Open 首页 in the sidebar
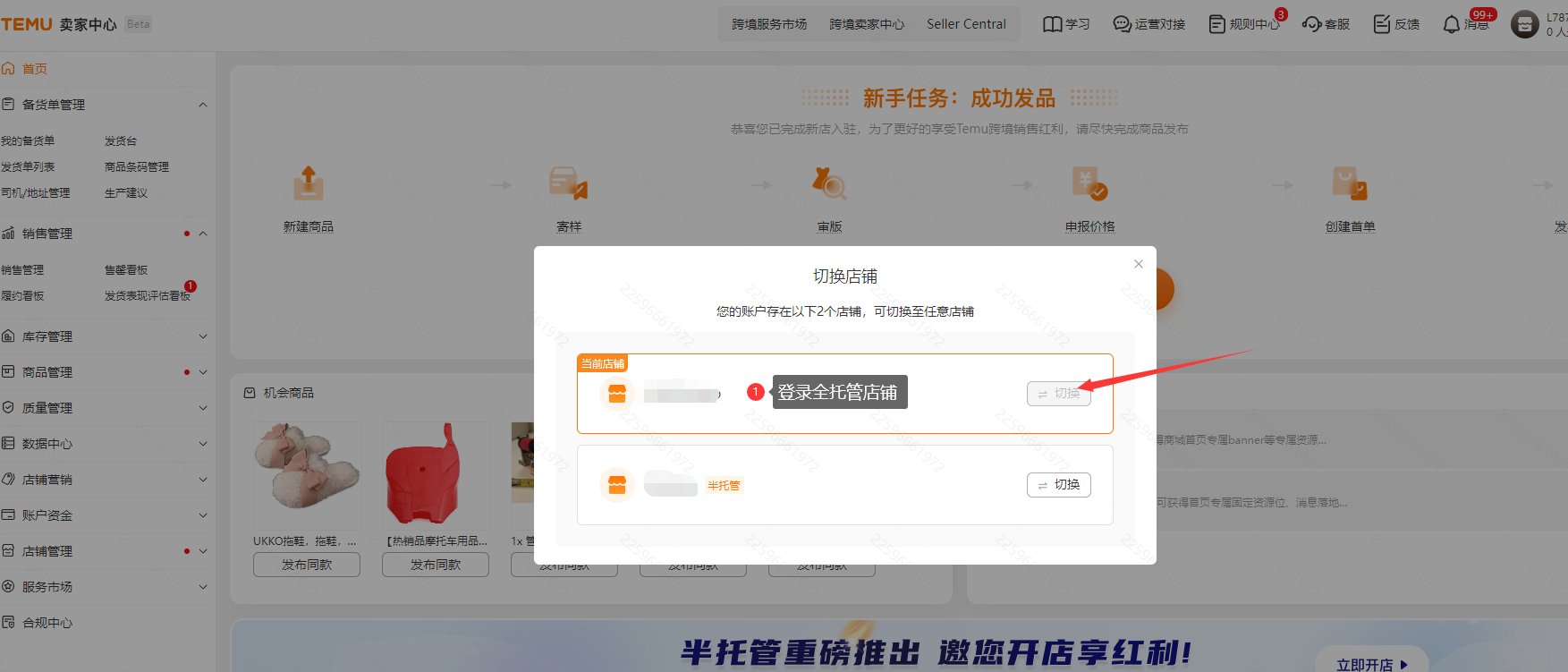This screenshot has width=1568, height=672. [x=34, y=69]
